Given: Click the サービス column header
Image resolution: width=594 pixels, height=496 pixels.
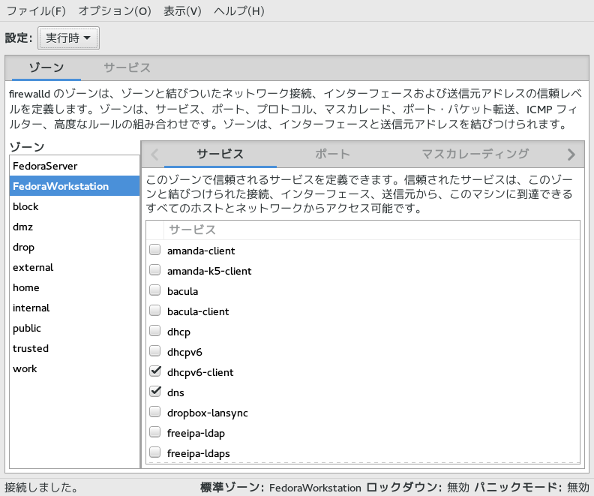Looking at the screenshot, I should click(x=372, y=230).
